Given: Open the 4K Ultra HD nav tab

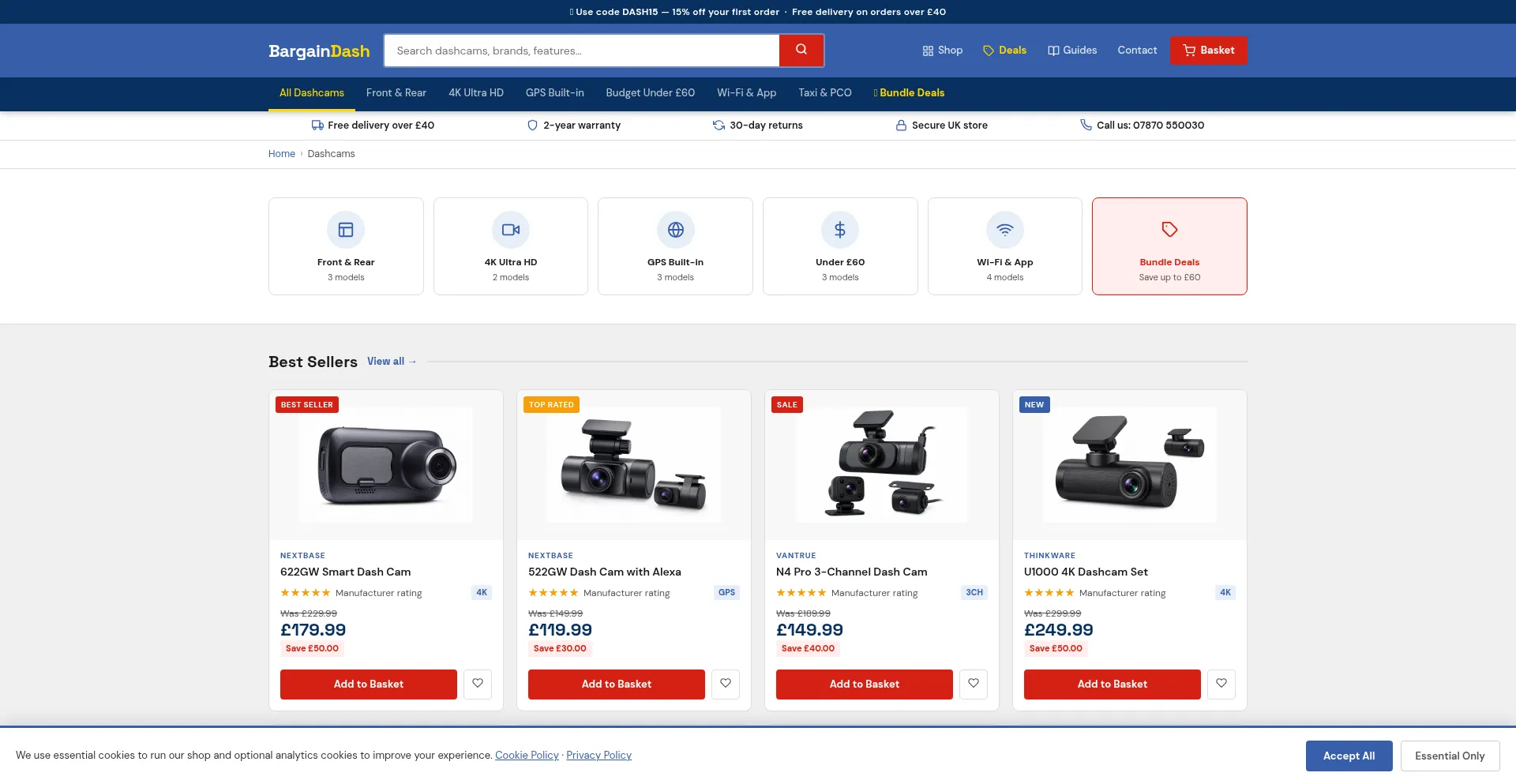Looking at the screenshot, I should click(x=476, y=93).
